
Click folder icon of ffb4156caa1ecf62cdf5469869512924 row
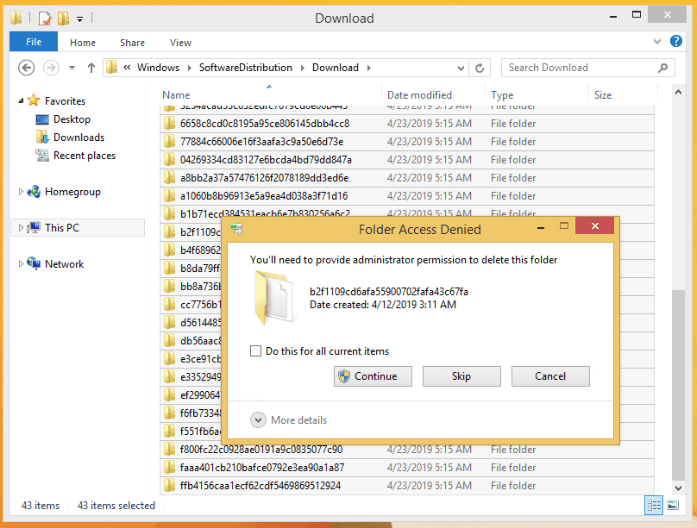click(169, 485)
